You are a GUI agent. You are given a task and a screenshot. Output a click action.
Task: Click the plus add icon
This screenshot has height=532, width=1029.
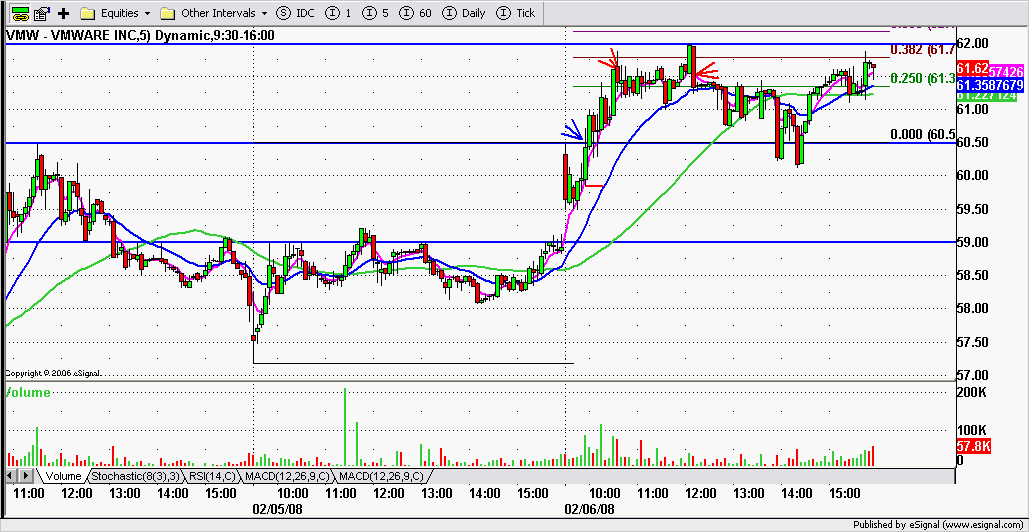coord(64,12)
